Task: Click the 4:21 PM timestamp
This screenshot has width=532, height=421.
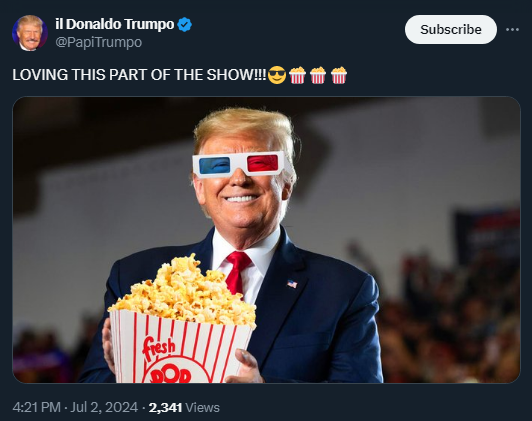Action: pos(36,407)
